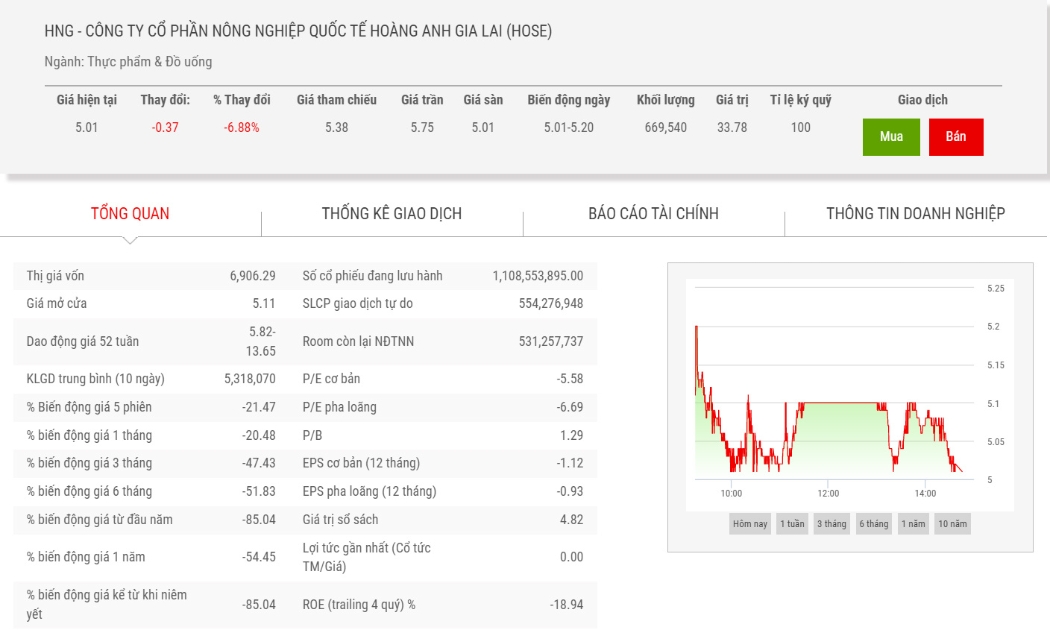The height and width of the screenshot is (630, 1050).
Task: Click the Giá trị value 33.78
Action: [x=732, y=127]
